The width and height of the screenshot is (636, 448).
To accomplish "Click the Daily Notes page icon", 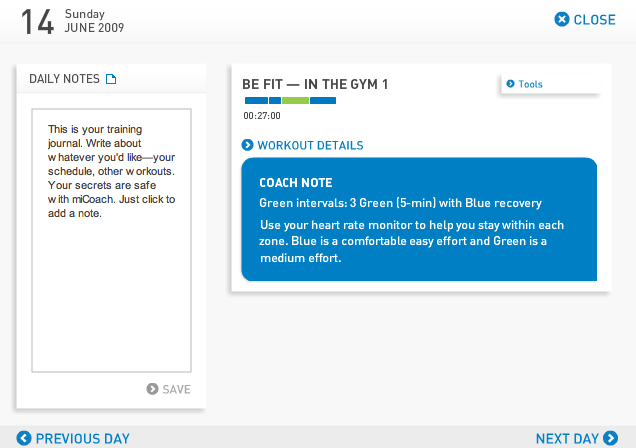I will tap(111, 79).
